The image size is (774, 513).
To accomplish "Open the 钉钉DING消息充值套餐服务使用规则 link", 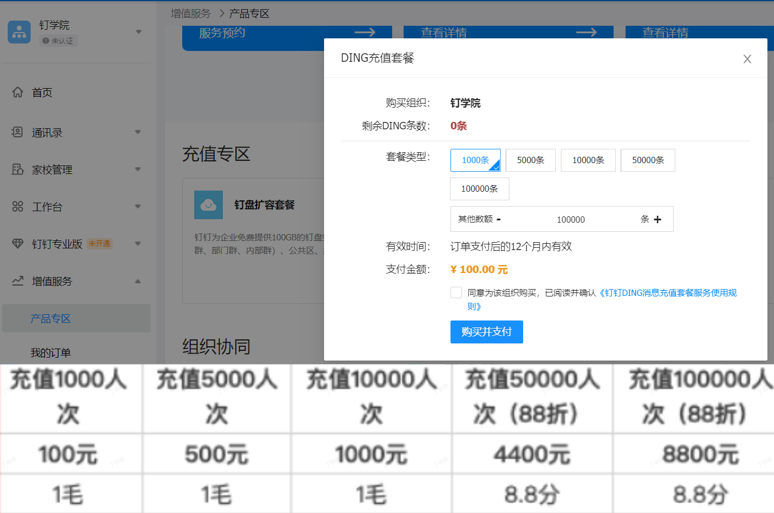I will (667, 293).
